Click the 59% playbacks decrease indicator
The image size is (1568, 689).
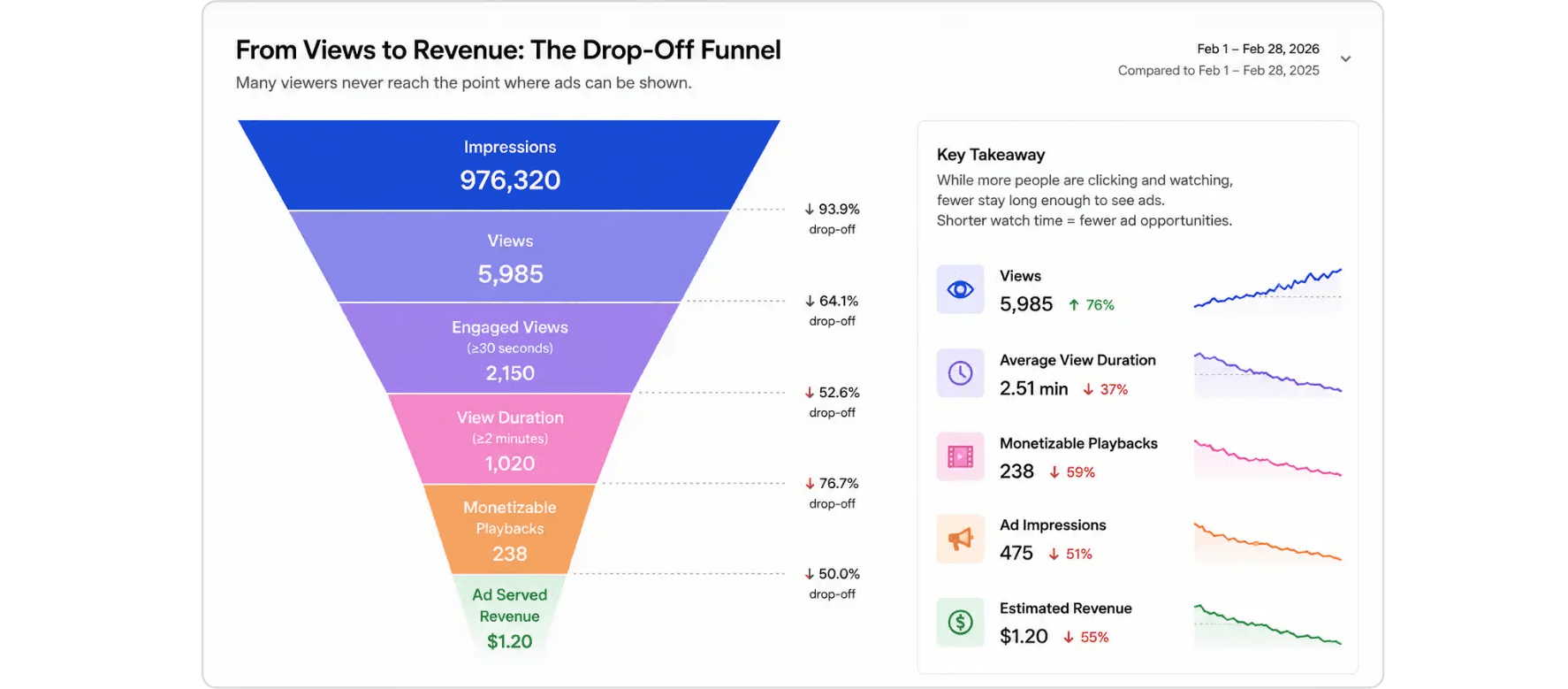(x=1072, y=472)
